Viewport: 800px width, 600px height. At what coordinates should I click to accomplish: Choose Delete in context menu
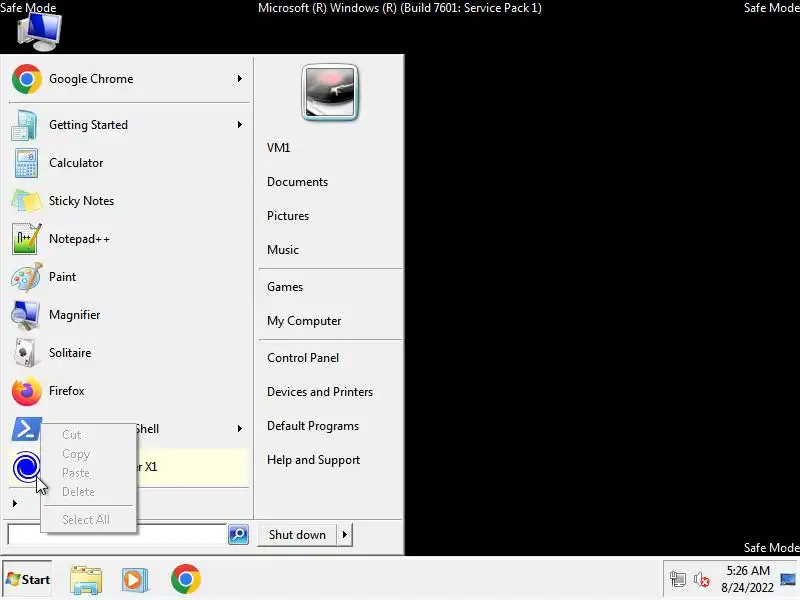(x=88, y=491)
